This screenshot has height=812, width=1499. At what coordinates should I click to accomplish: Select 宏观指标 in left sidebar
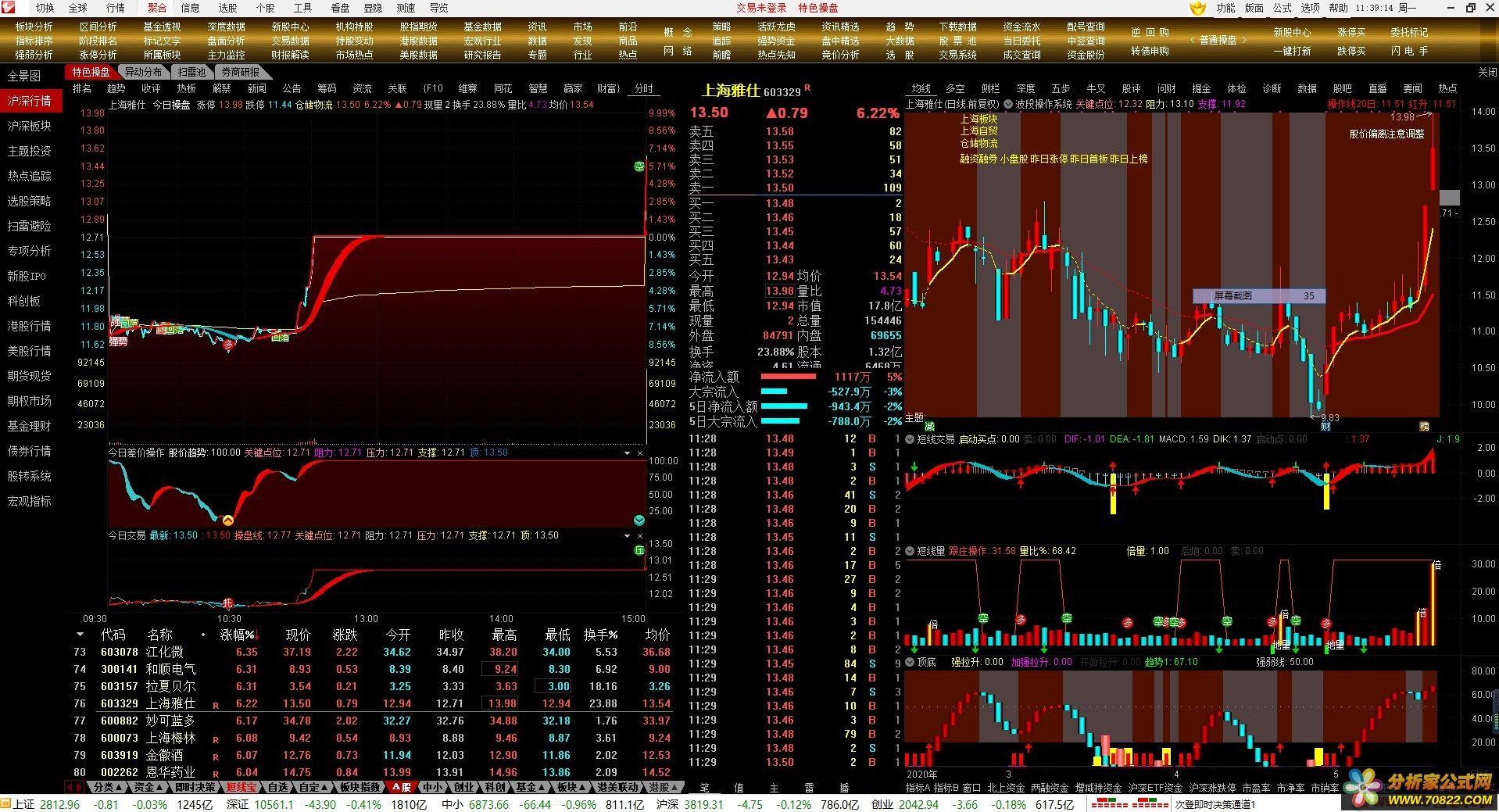[x=29, y=501]
